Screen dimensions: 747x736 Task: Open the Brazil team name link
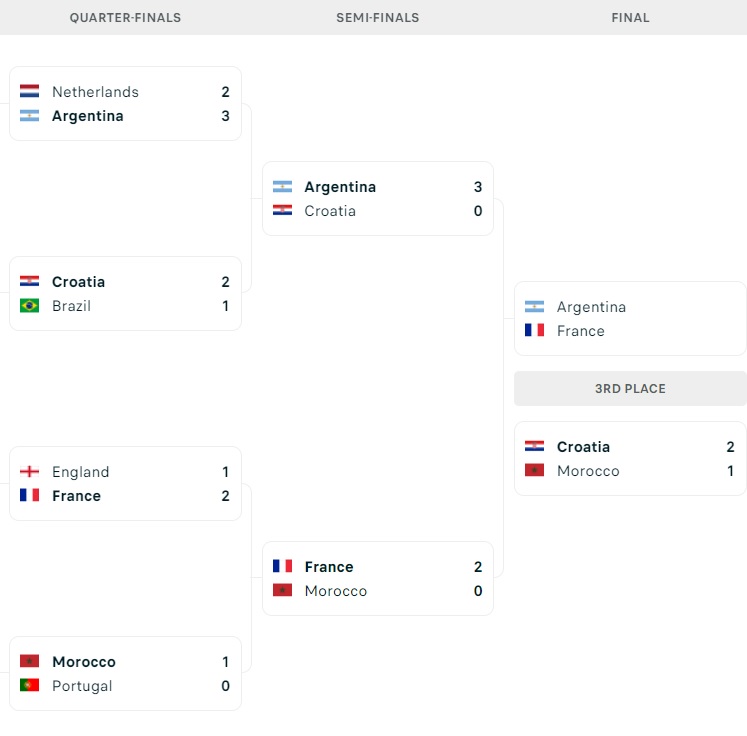[71, 306]
